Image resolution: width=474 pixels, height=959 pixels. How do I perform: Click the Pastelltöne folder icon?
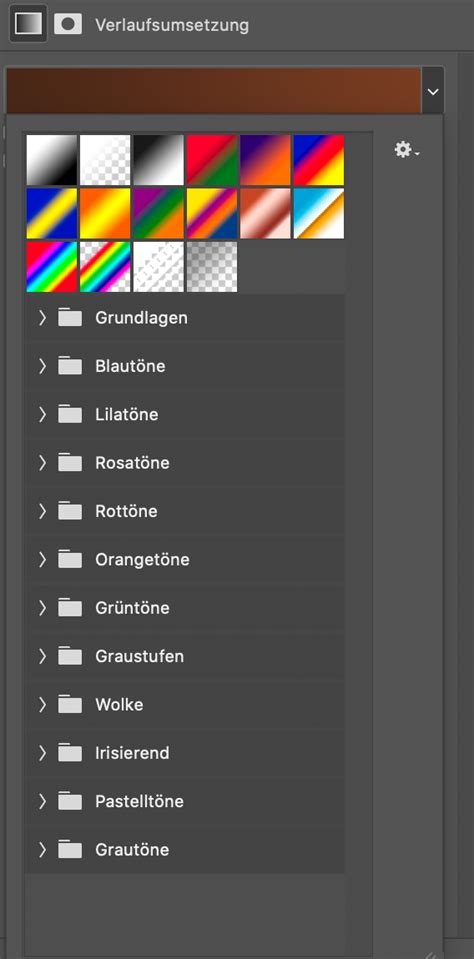pos(70,801)
